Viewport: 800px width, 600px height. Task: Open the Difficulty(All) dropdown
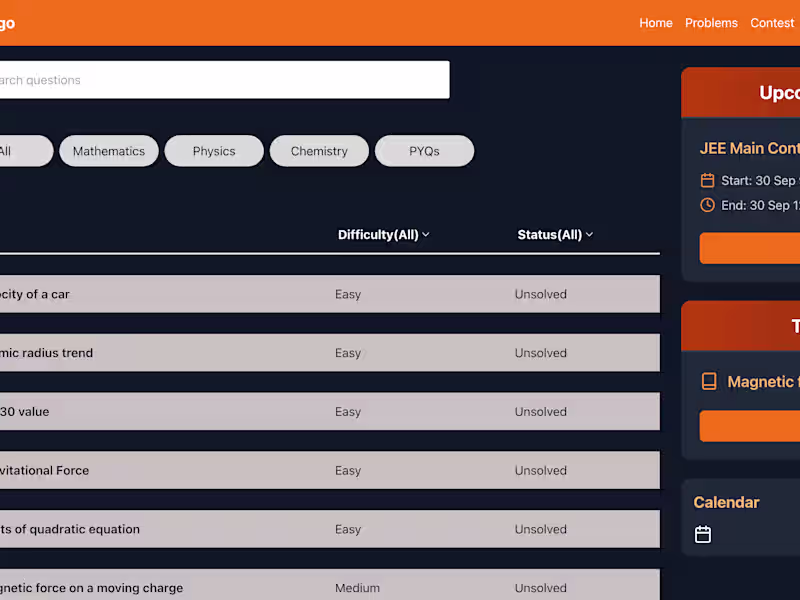click(x=383, y=235)
